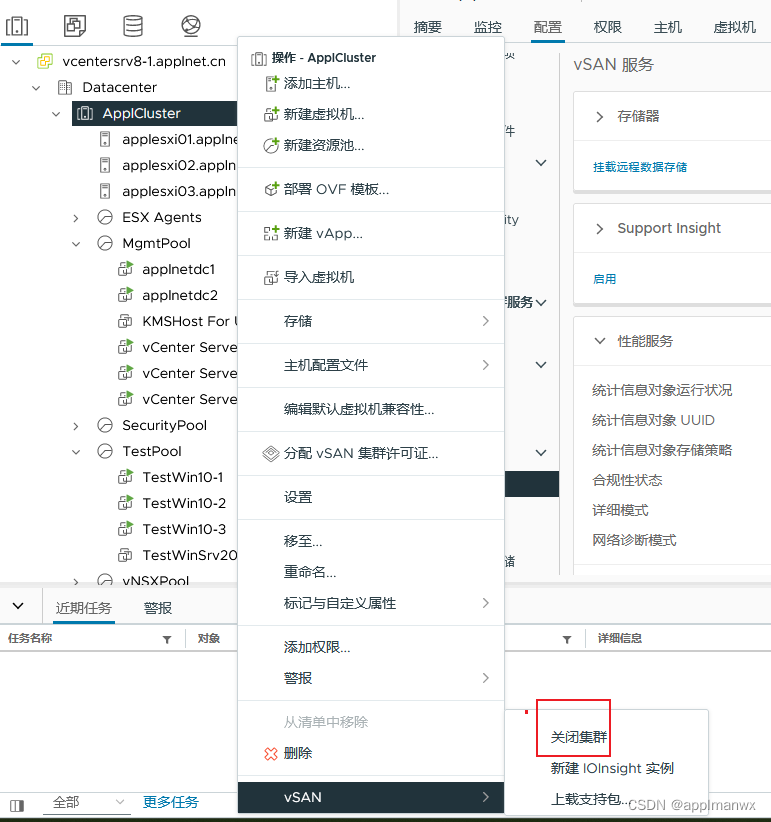Toggle the bottom panel layout icon
This screenshot has width=771, height=822.
point(17,805)
